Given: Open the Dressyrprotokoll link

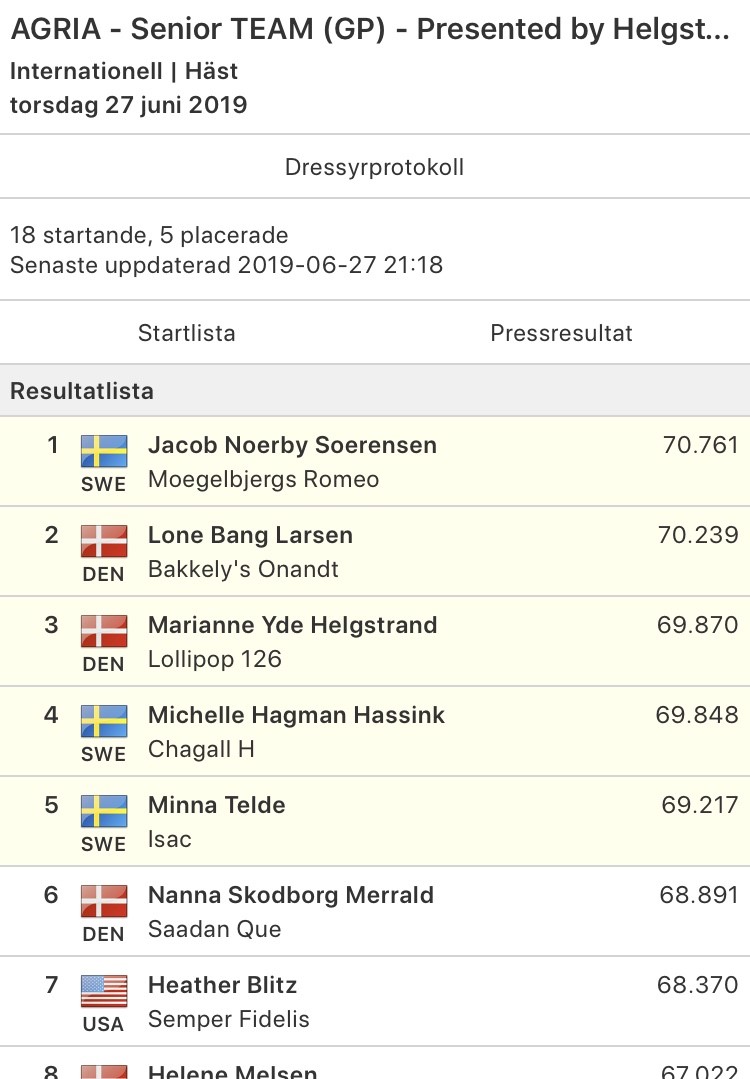Looking at the screenshot, I should point(374,167).
